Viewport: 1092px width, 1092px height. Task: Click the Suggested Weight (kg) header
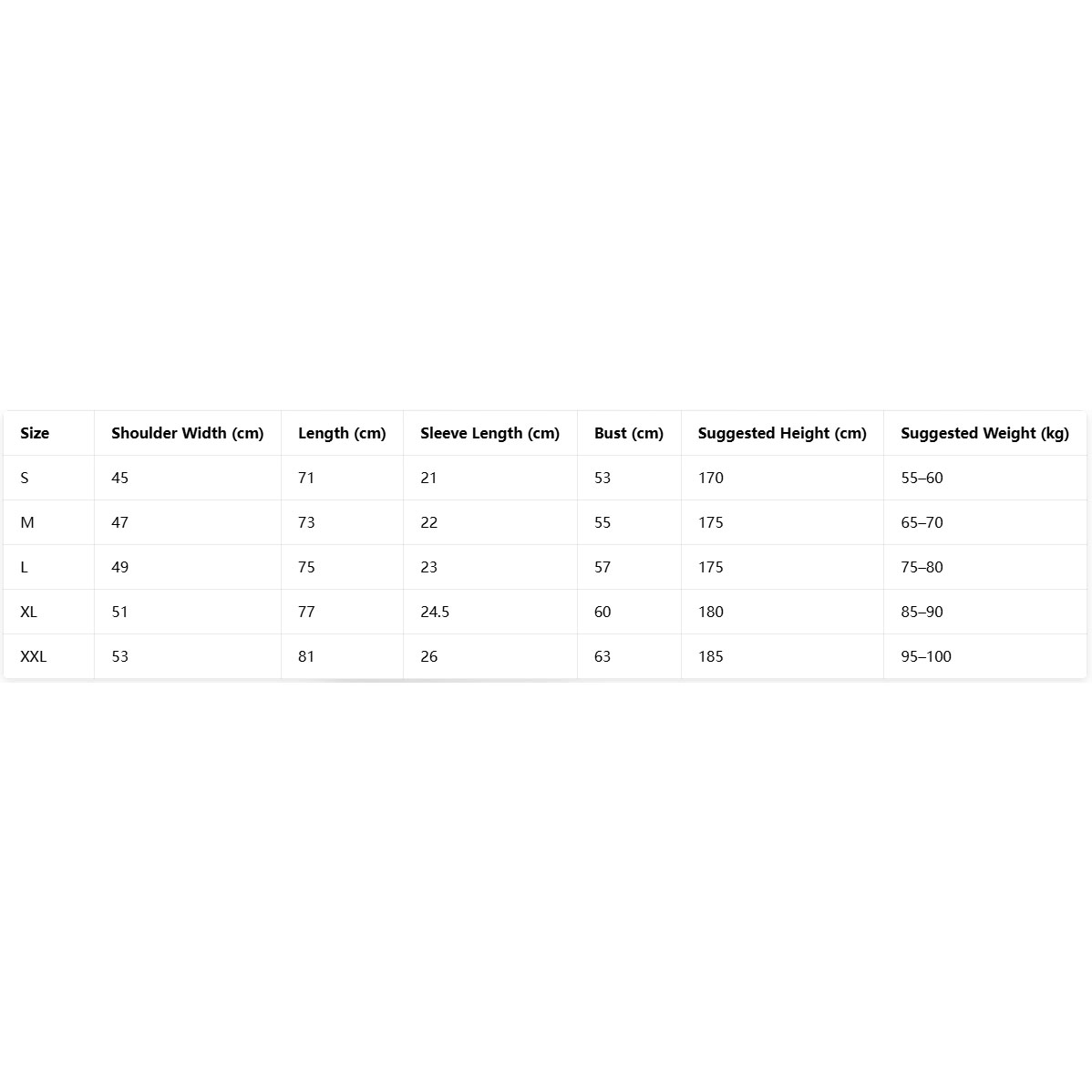(984, 433)
